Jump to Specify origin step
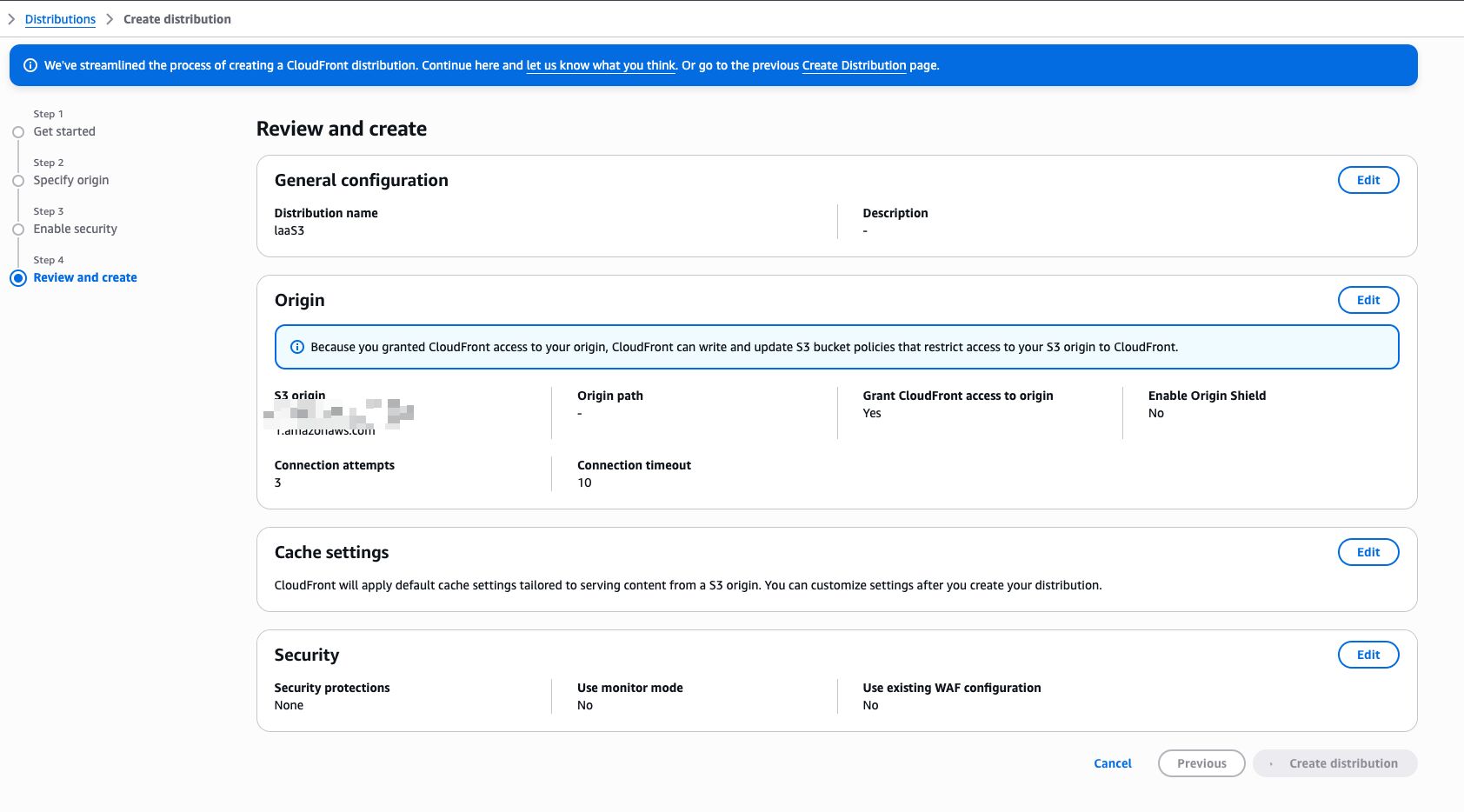 [71, 180]
